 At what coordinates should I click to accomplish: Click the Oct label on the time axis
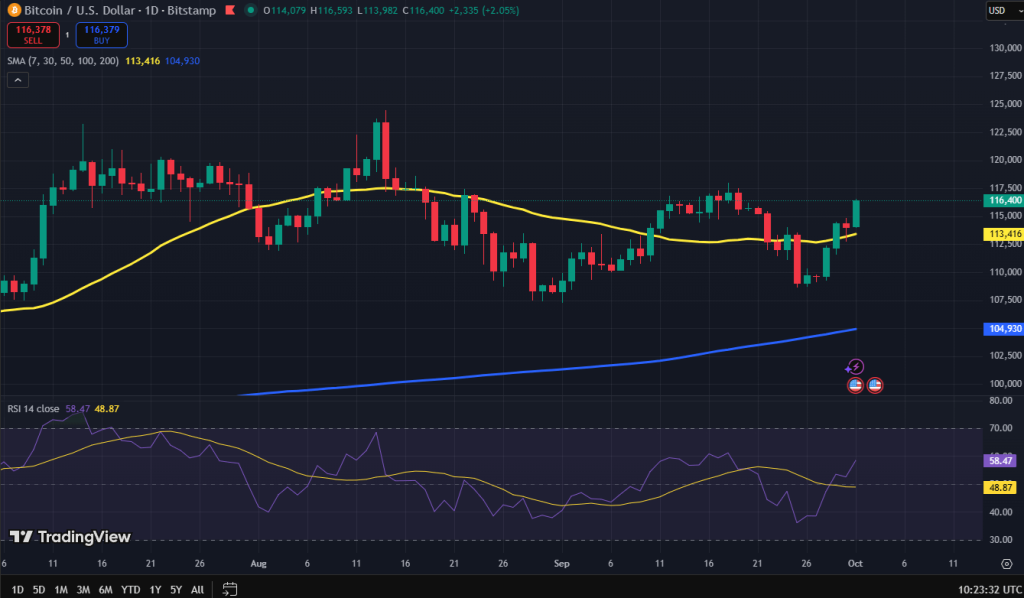point(856,563)
